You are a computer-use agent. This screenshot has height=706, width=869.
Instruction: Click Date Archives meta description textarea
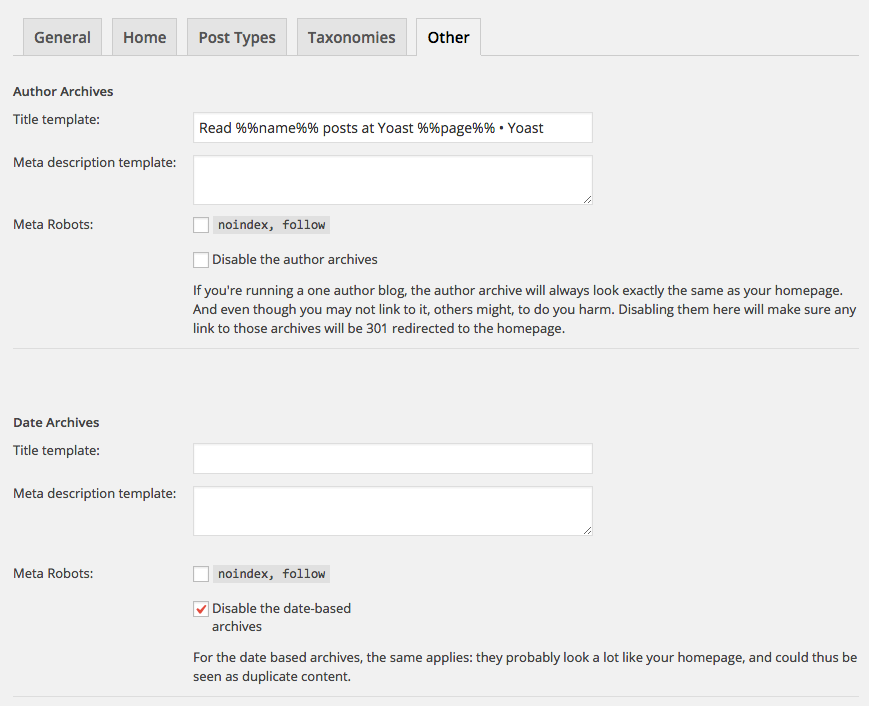[x=392, y=511]
